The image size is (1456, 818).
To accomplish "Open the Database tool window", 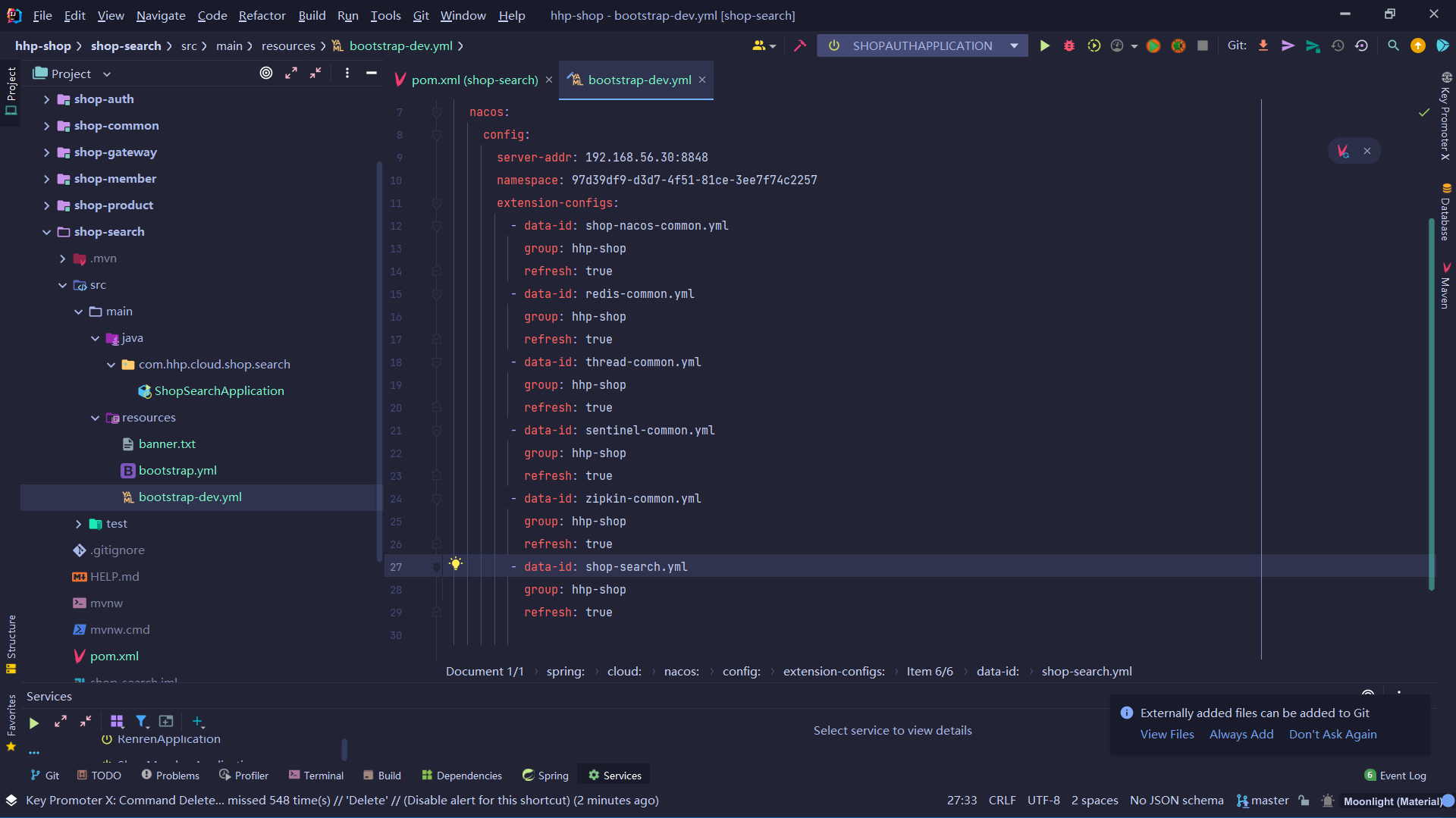I will click(1445, 212).
